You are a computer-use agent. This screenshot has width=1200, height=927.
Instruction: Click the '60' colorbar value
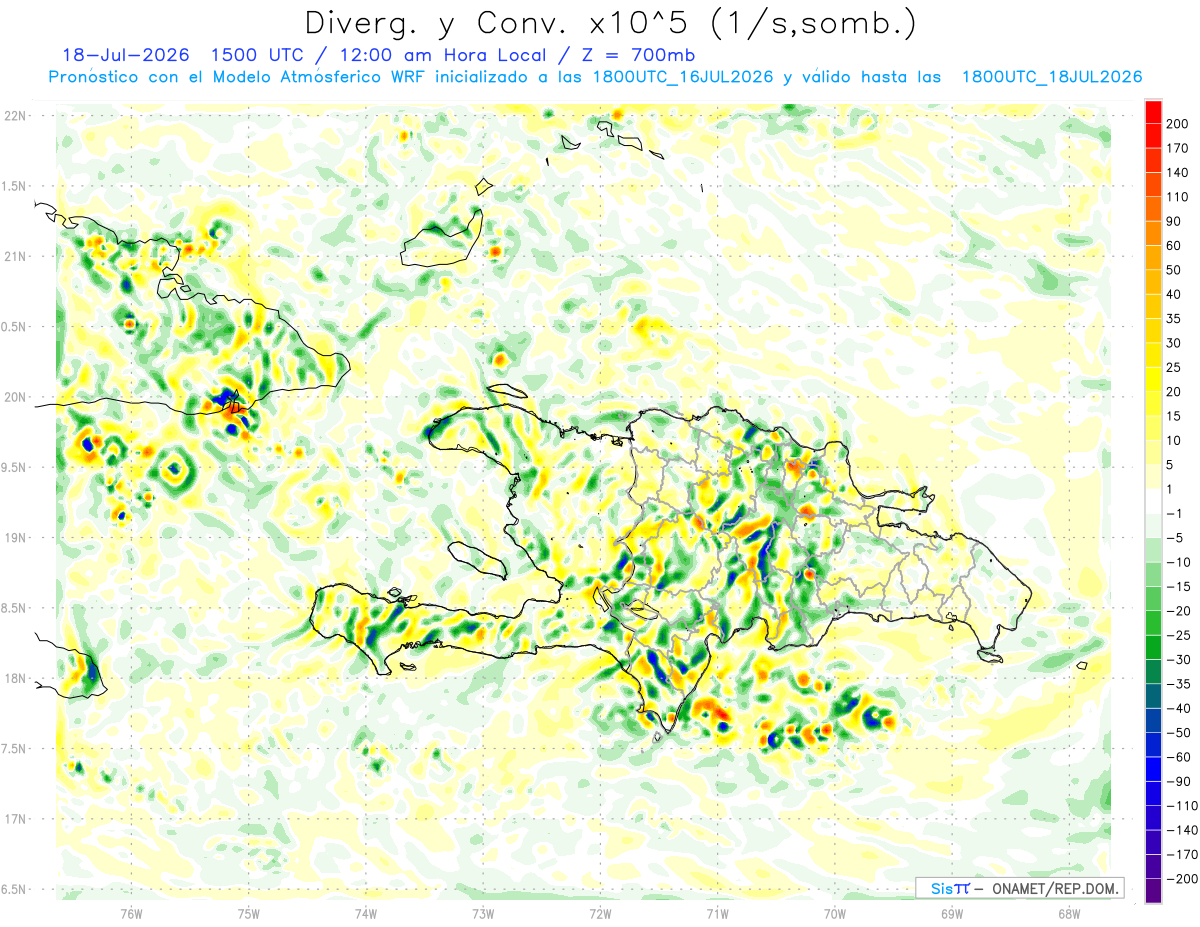(x=1174, y=245)
